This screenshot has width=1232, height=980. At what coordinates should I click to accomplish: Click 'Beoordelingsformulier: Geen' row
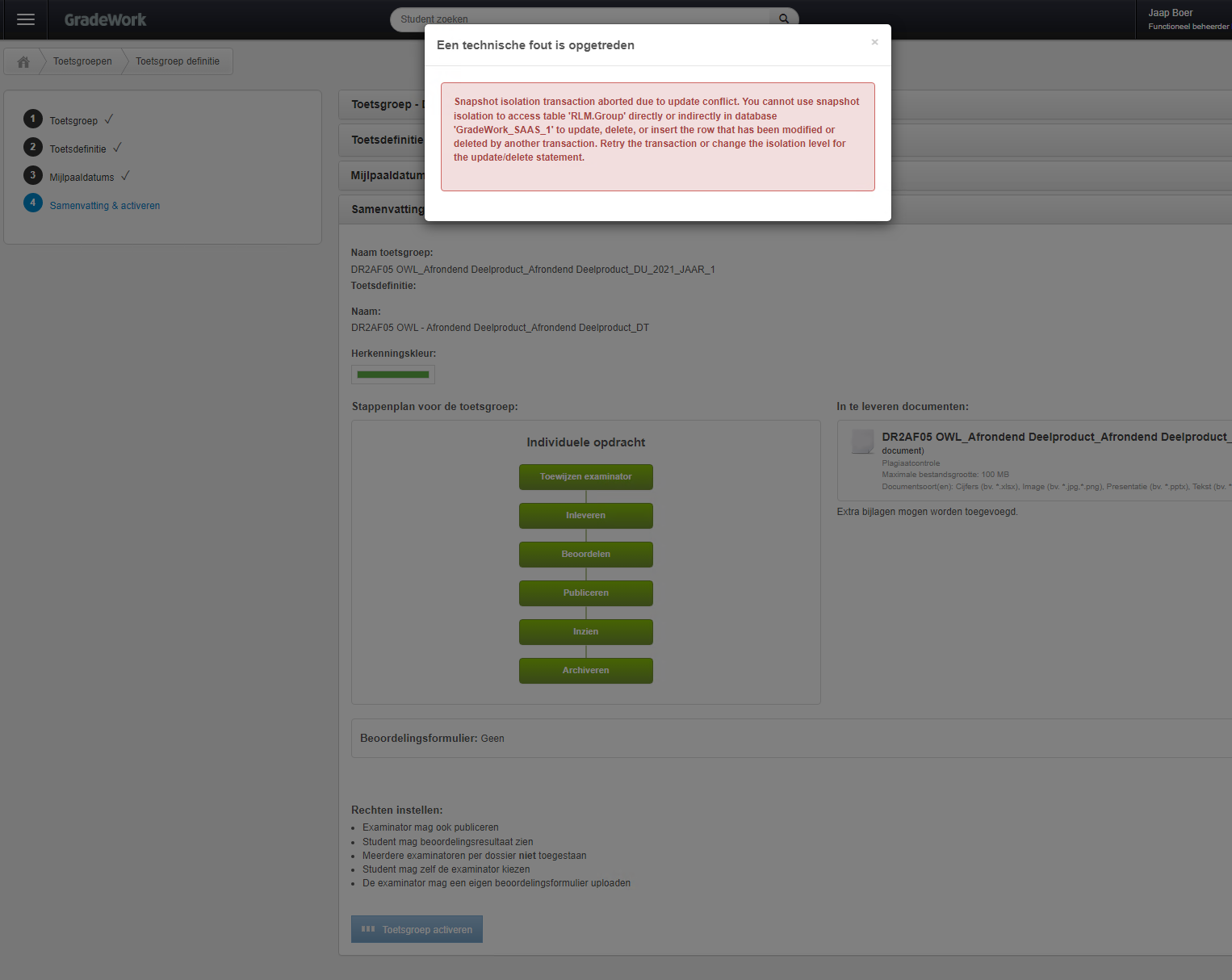pyautogui.click(x=791, y=739)
